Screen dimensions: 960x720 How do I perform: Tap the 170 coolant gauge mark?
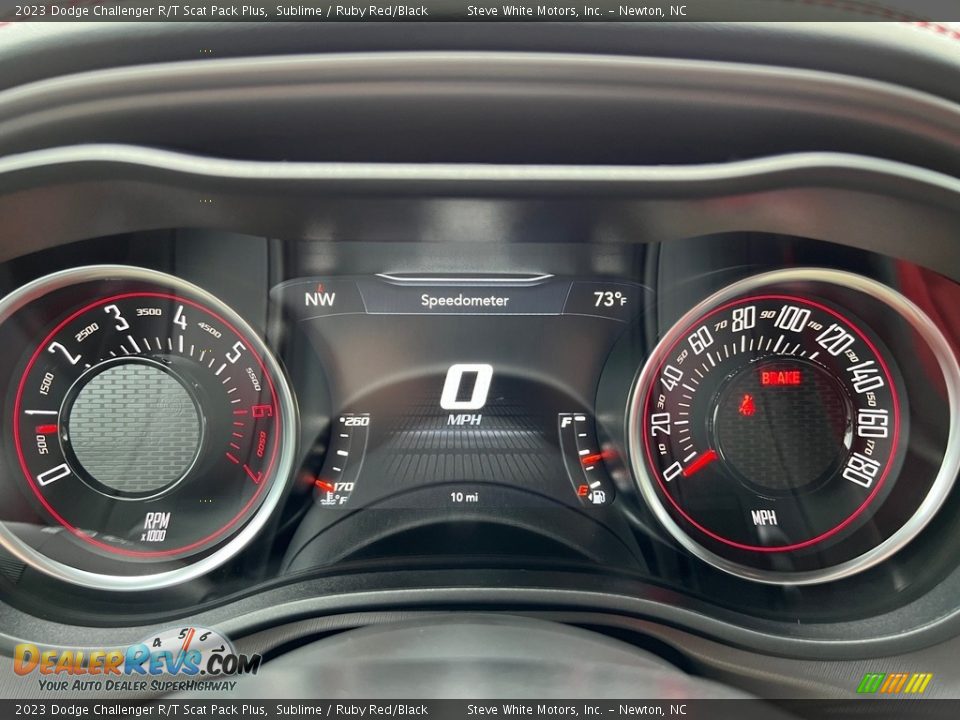pyautogui.click(x=343, y=487)
